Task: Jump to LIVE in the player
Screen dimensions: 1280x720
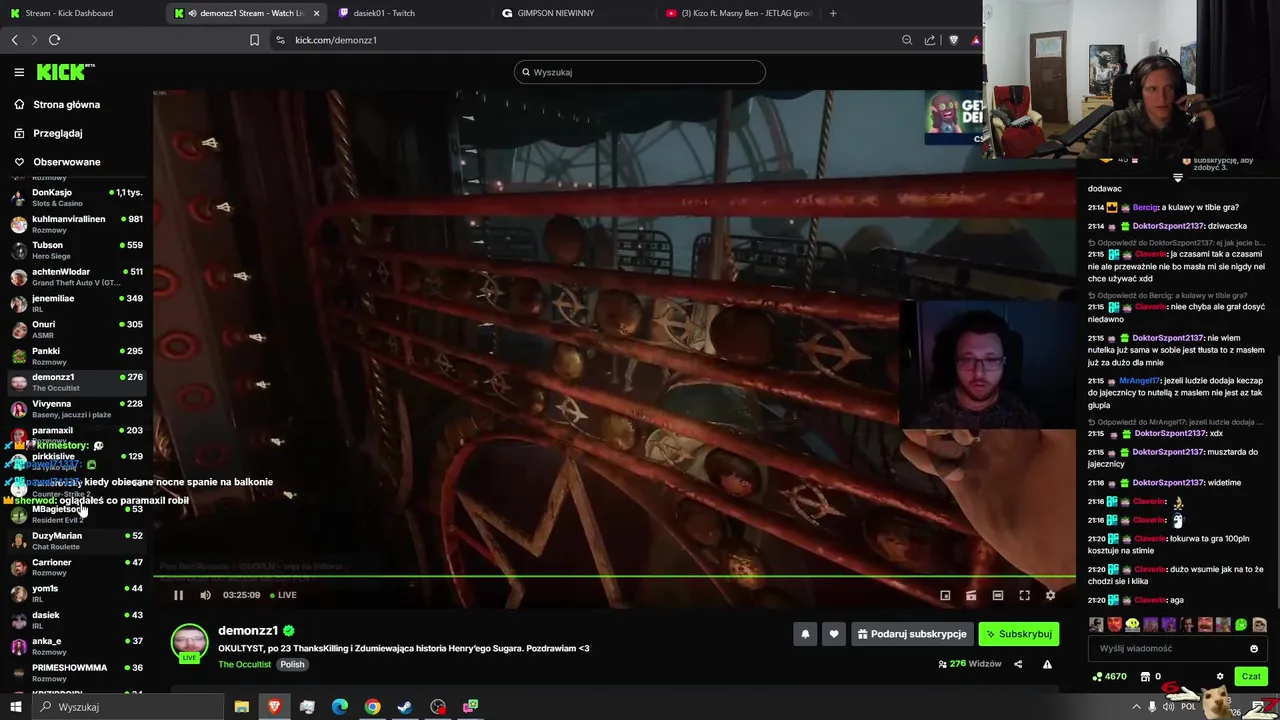Action: coord(283,595)
